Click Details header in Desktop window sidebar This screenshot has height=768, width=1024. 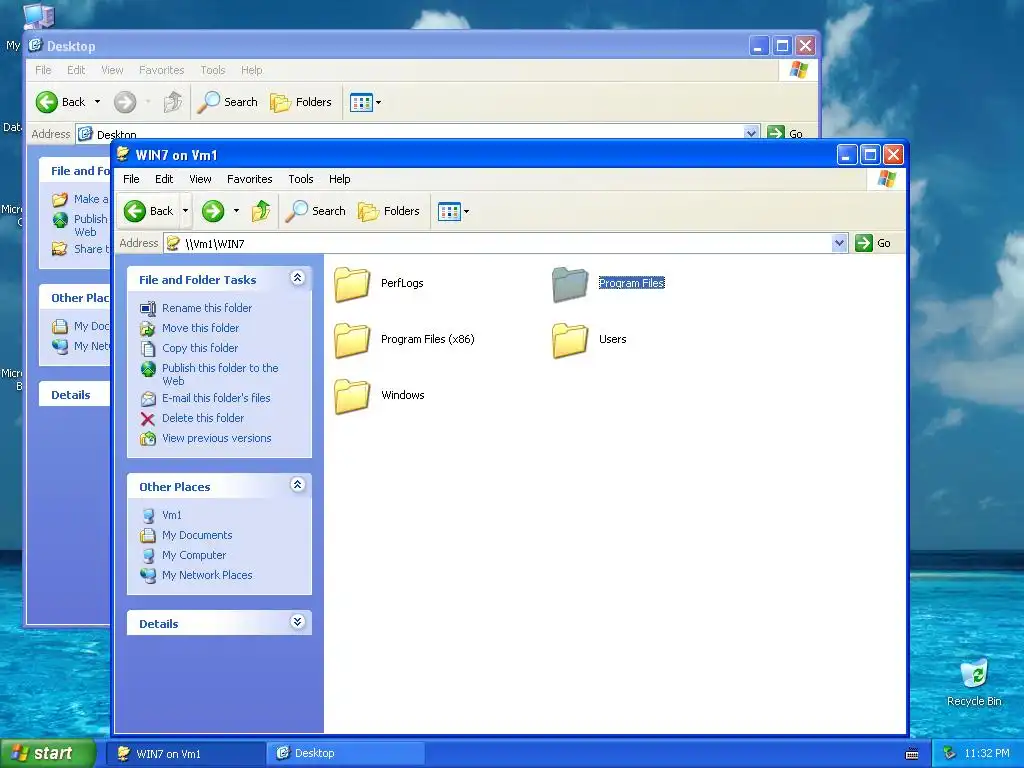pyautogui.click(x=71, y=394)
